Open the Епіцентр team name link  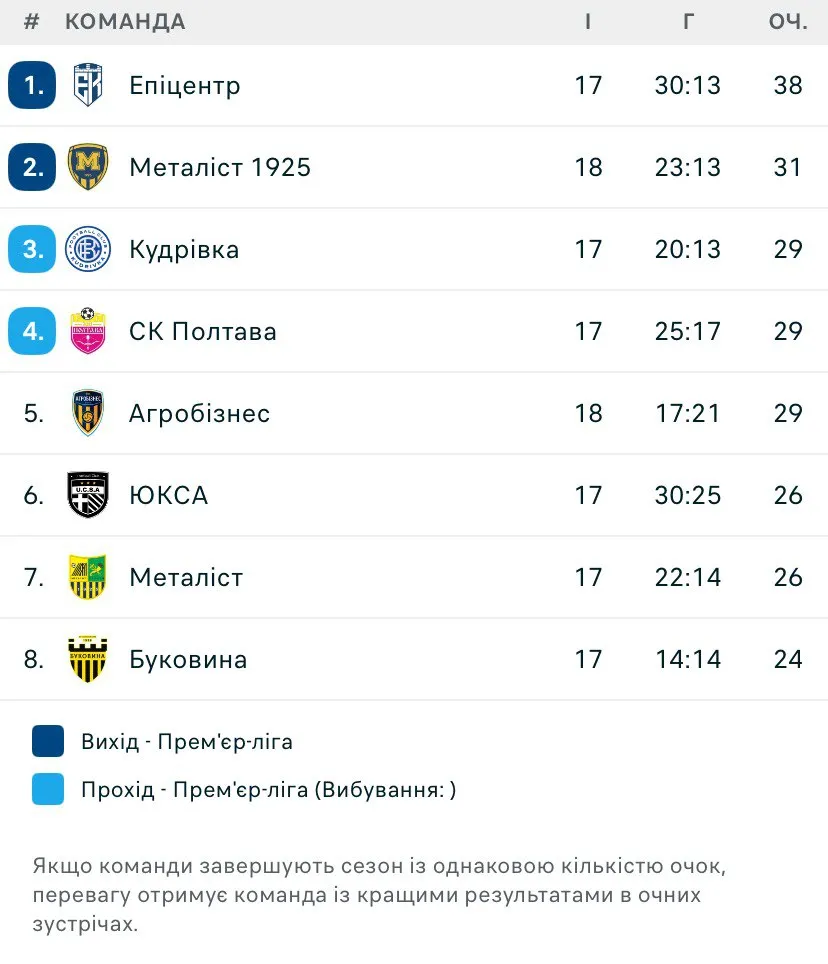[x=185, y=85]
